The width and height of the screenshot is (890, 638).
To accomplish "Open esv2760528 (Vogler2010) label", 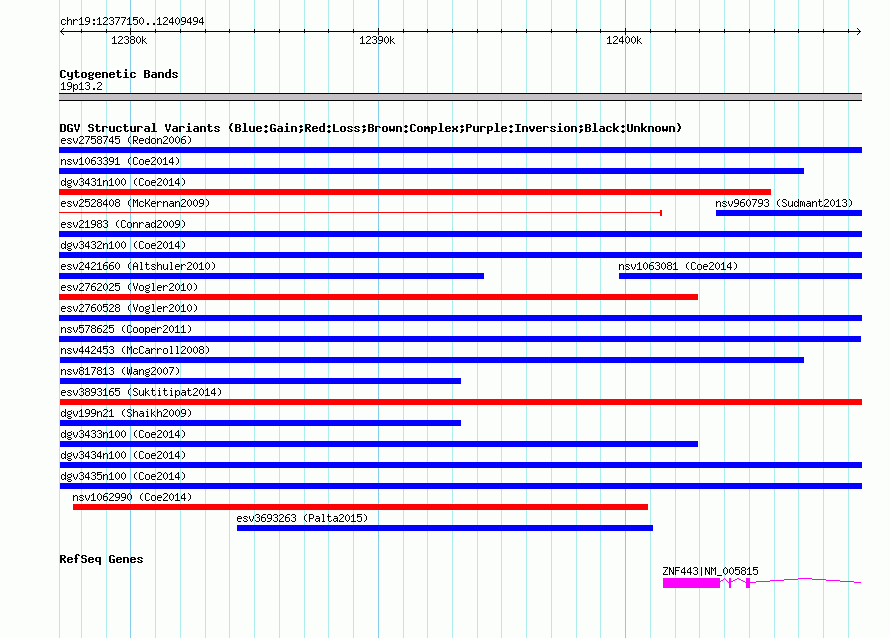I will pos(129,308).
